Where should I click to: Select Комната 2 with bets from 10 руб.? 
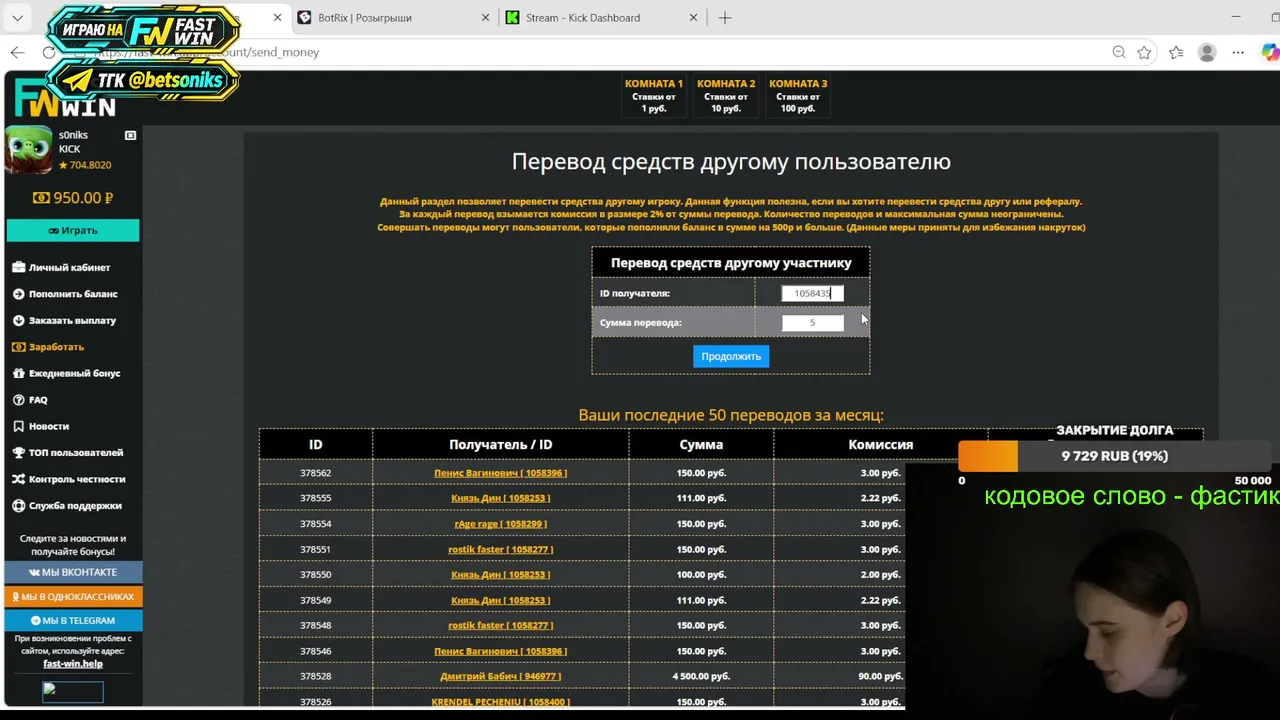point(726,96)
